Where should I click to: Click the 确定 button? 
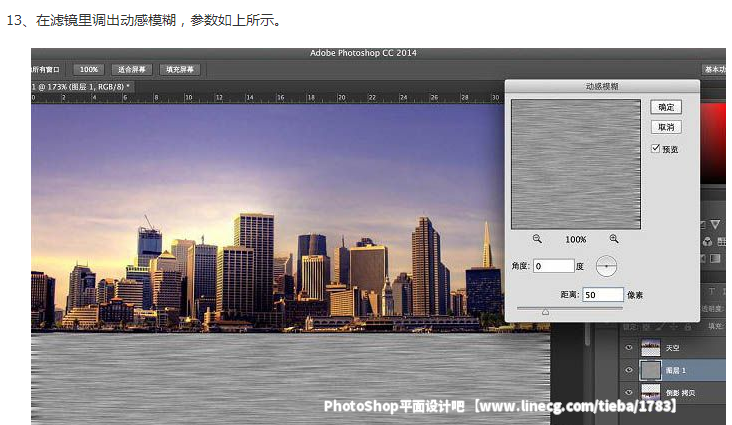[x=666, y=107]
